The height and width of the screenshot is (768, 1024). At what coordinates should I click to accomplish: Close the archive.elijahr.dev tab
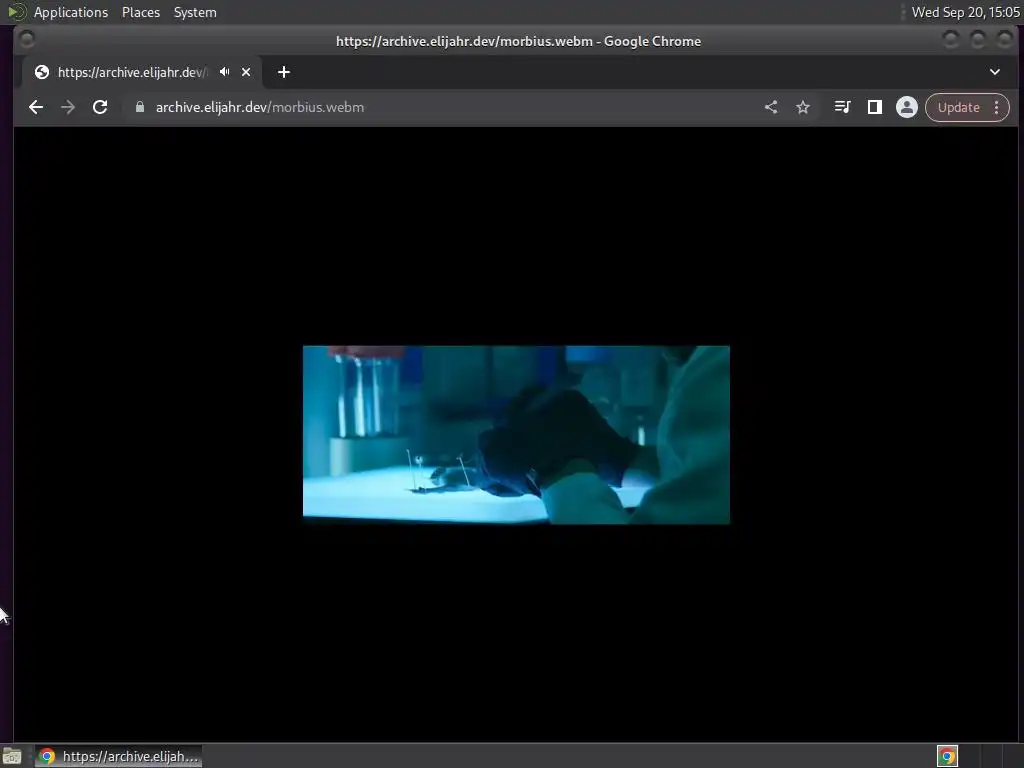pyautogui.click(x=246, y=72)
